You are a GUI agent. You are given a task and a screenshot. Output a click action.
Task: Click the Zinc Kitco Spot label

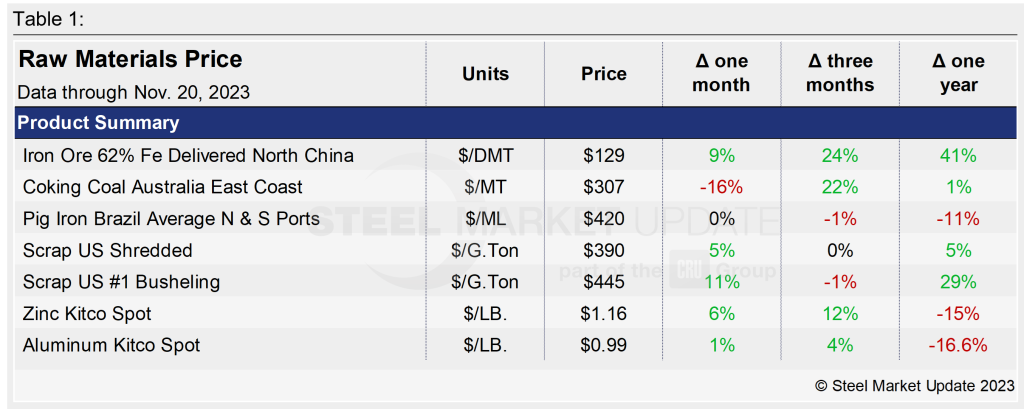pos(87,314)
